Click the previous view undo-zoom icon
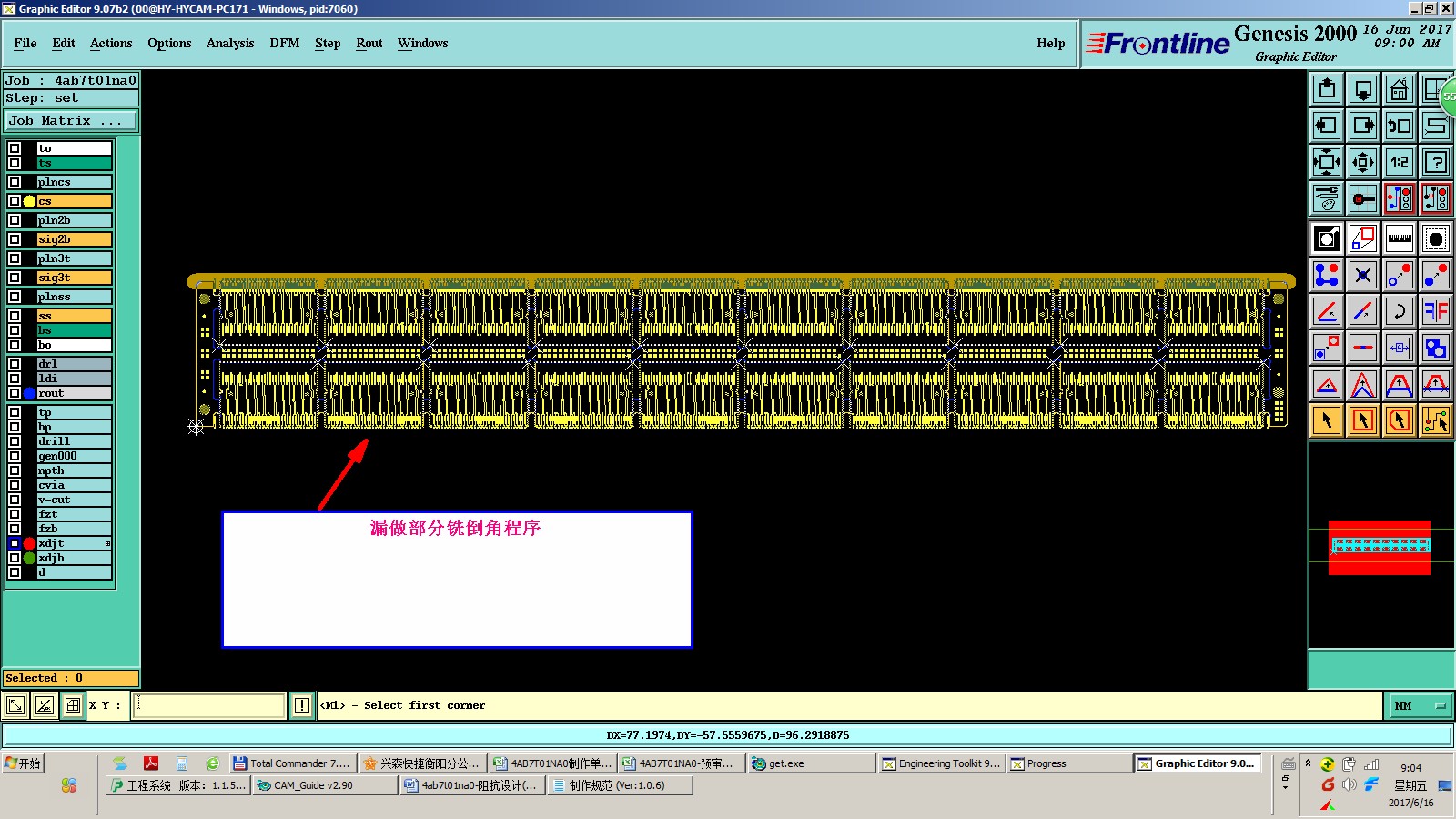 coord(1400,126)
